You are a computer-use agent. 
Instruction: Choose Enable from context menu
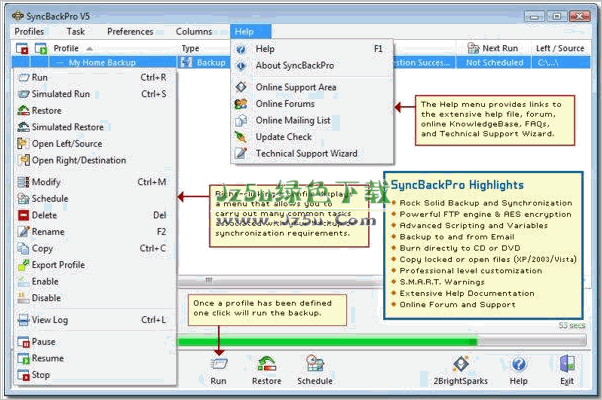[94, 281]
